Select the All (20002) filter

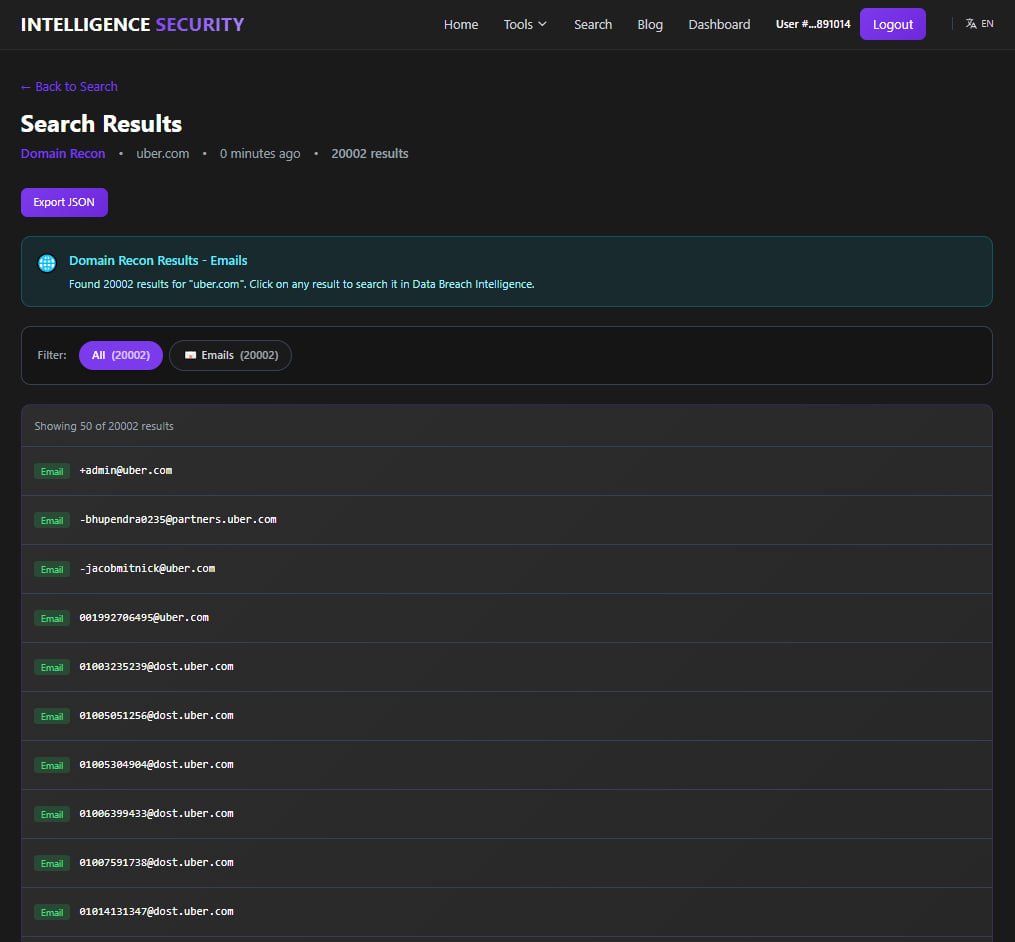click(x=120, y=355)
